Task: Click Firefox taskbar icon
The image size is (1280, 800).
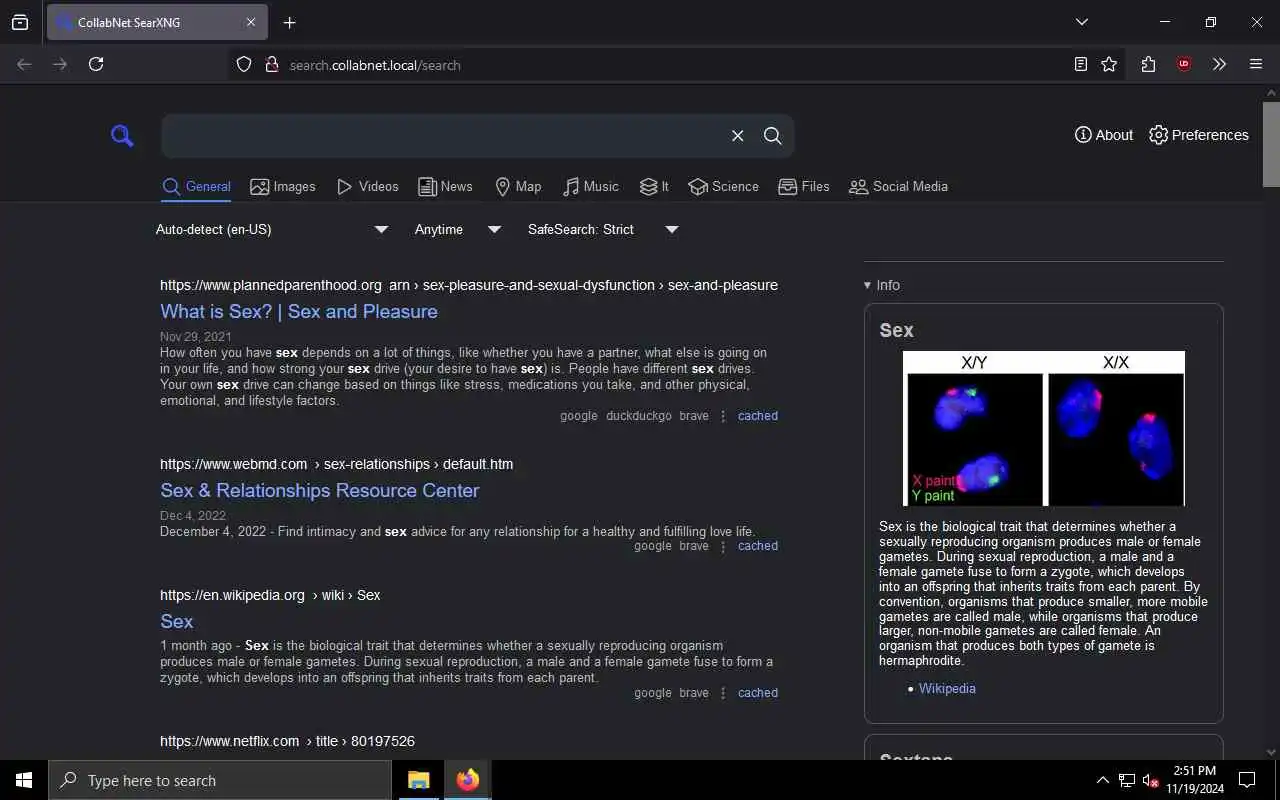Action: (x=467, y=780)
